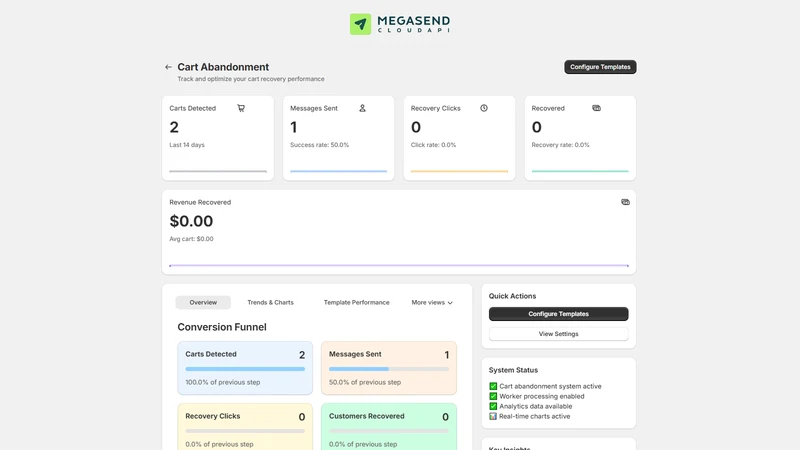Click the cart icon in Carts Detected card
The image size is (800, 450).
[241, 108]
